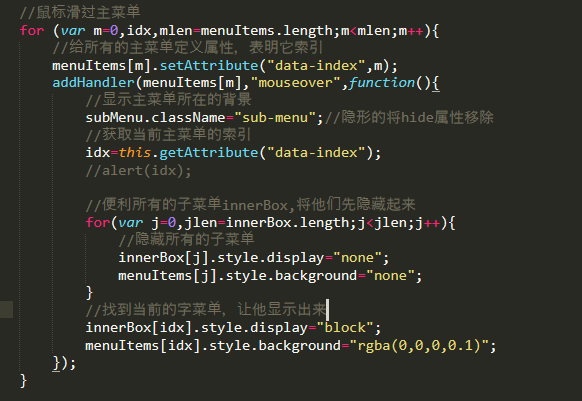Click the addHandler function call

point(93,82)
